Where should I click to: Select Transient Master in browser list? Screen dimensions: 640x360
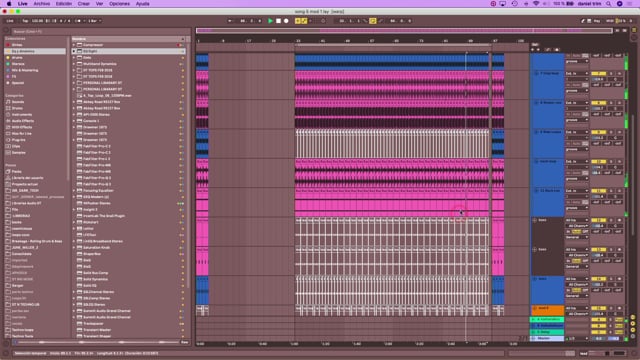click(97, 330)
